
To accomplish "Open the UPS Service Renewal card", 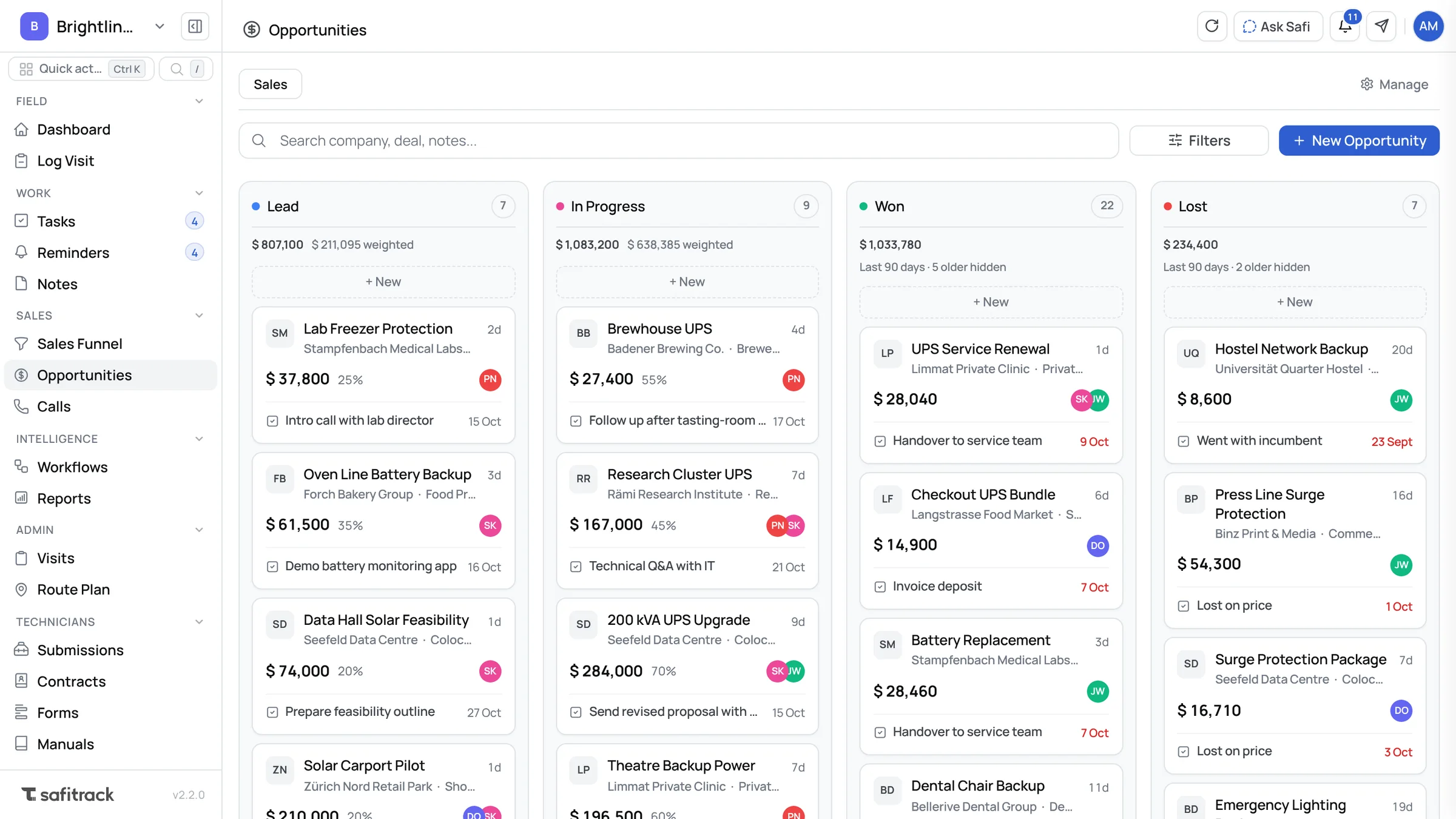I will [991, 396].
